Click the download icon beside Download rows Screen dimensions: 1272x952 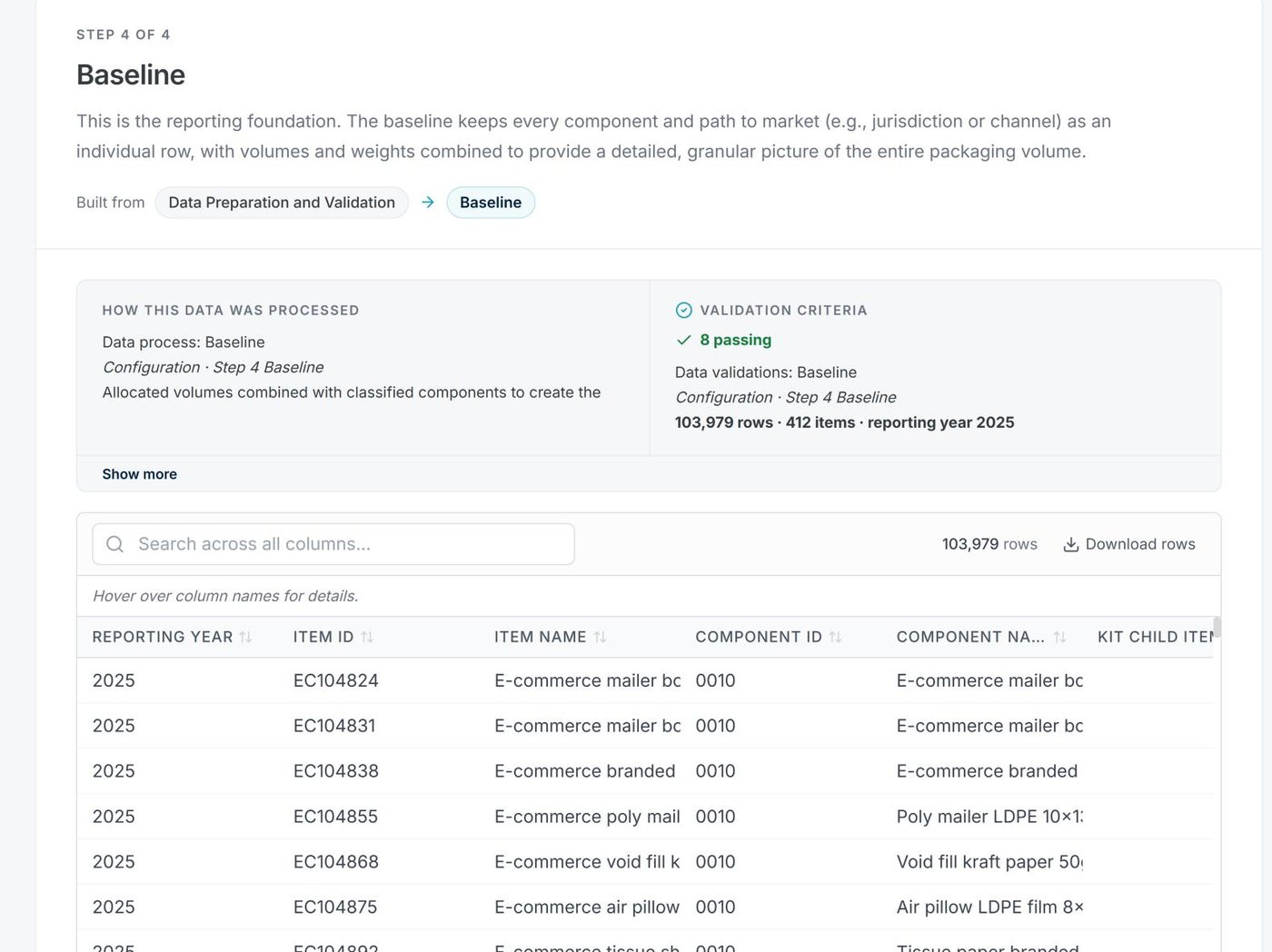(1071, 544)
